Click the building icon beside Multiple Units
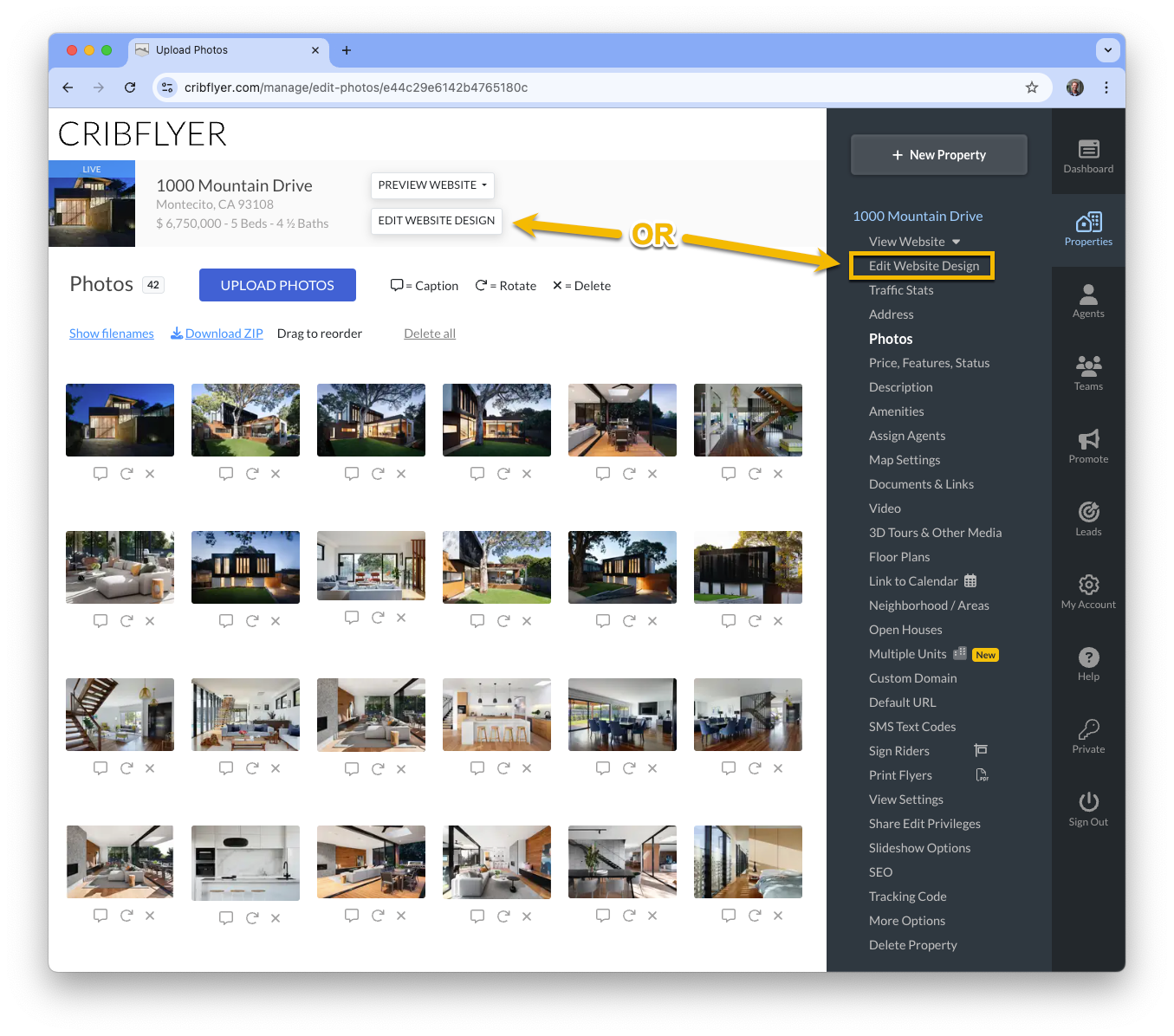The width and height of the screenshot is (1174, 1036). click(960, 653)
